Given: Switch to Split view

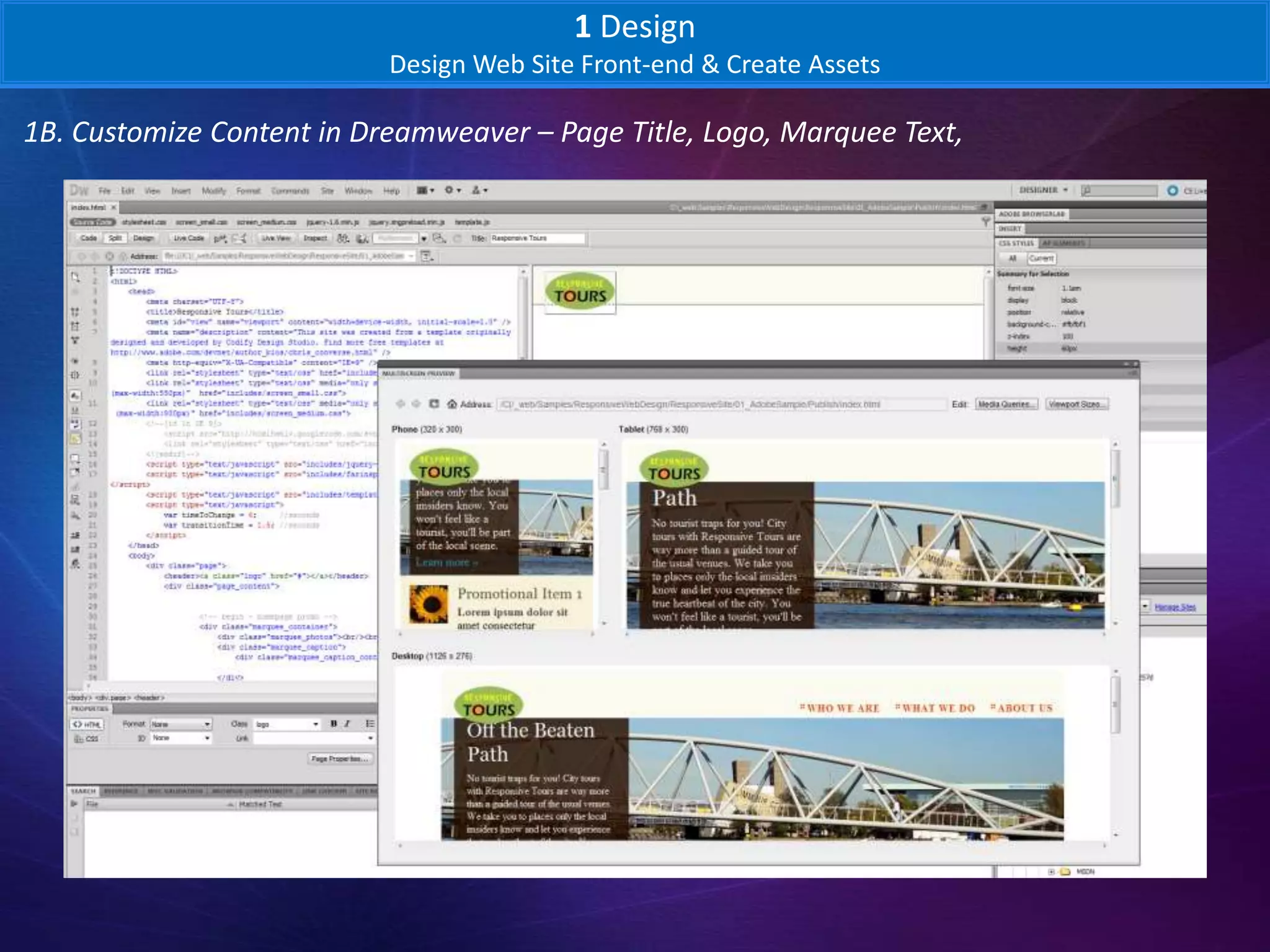Looking at the screenshot, I should coord(115,238).
